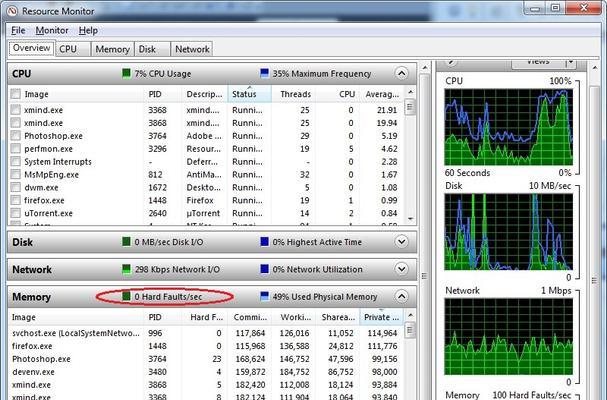Click the CPU list scrollbar thumb
The height and width of the screenshot is (400, 607).
[410, 107]
